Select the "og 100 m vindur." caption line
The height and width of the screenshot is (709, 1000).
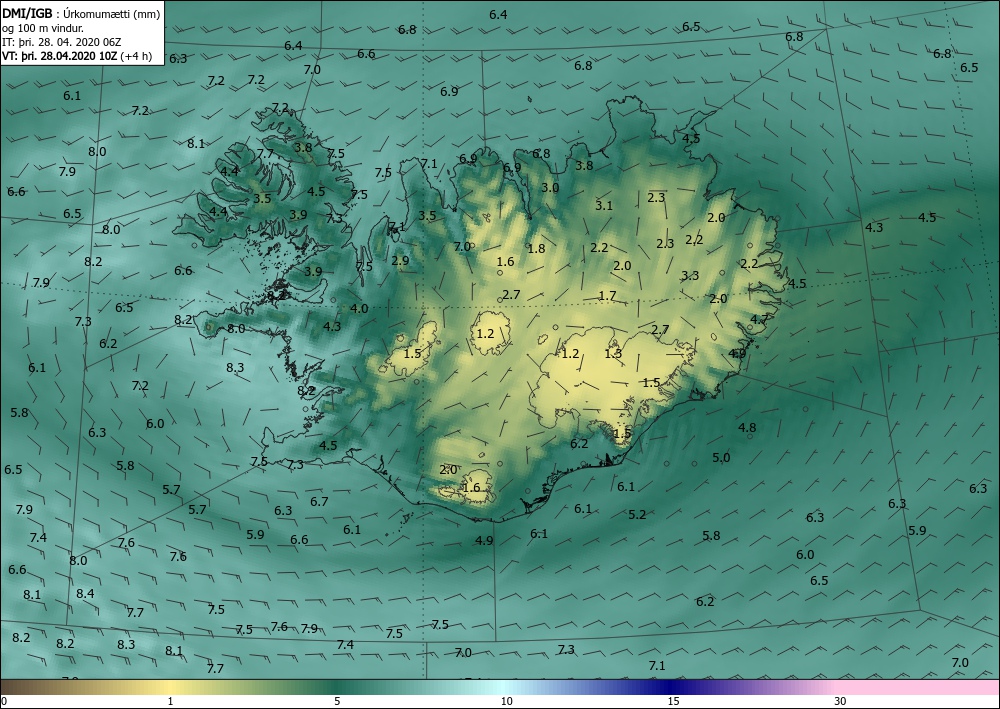tap(43, 28)
